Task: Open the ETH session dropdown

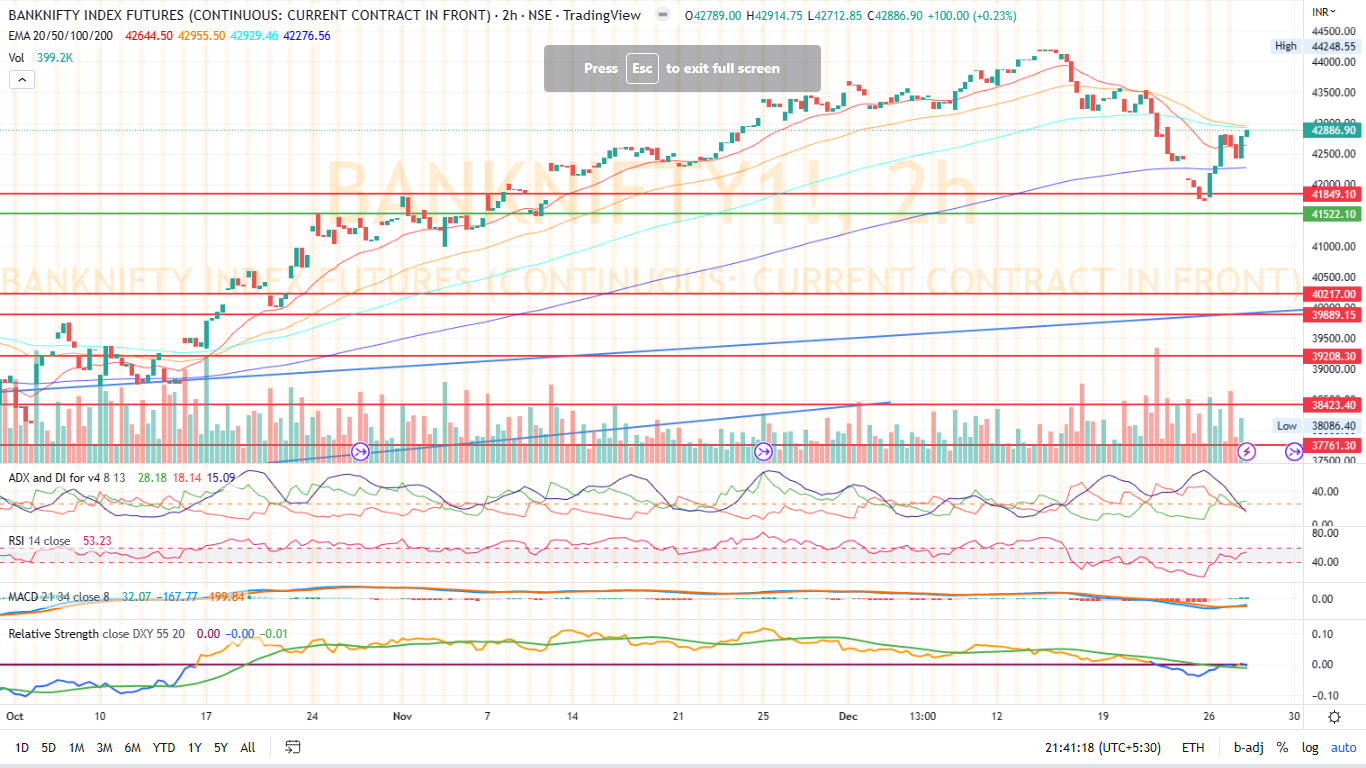Action: [x=1193, y=747]
